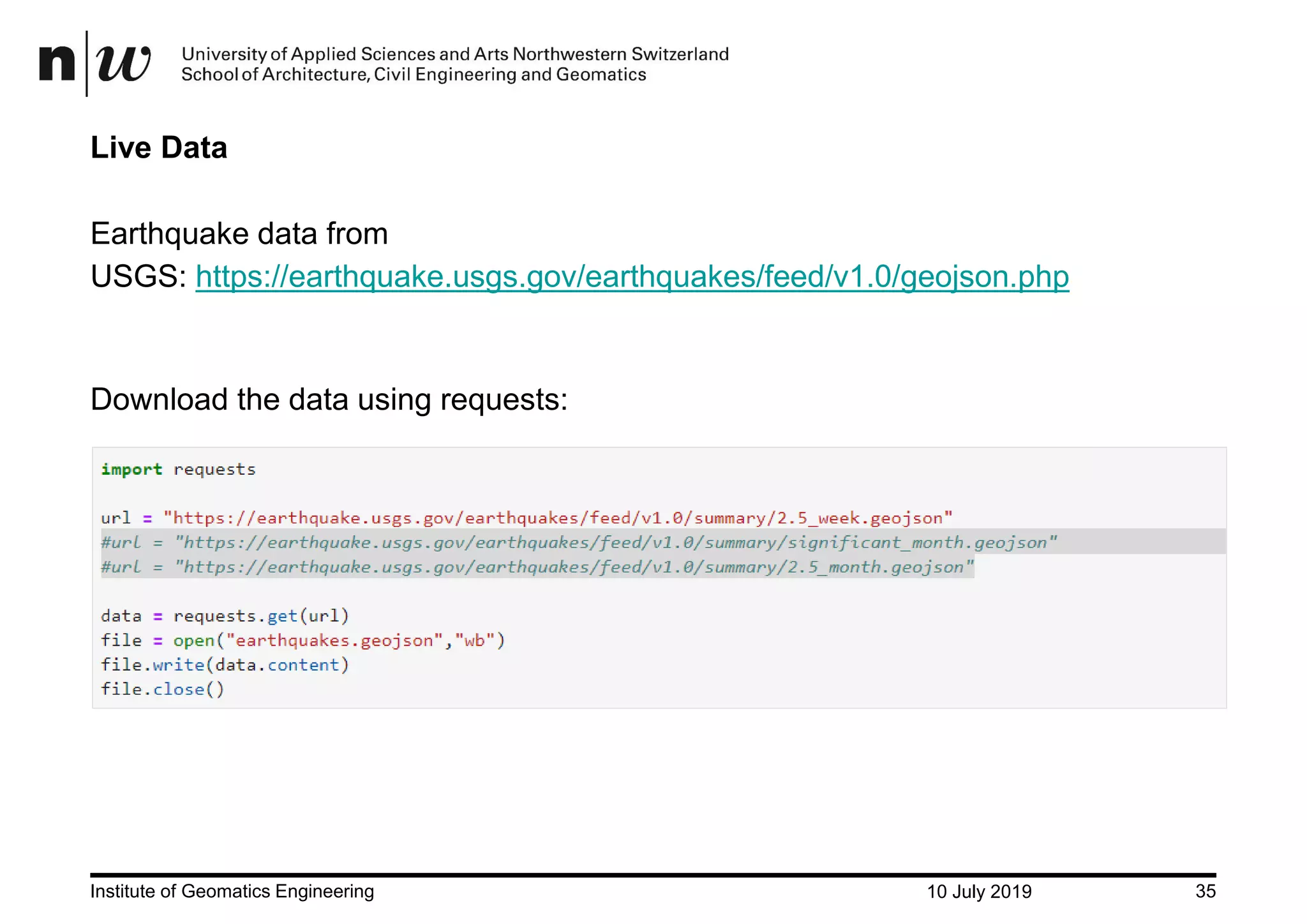Viewport: 1307px width, 924px height.
Task: Click the School of Architecture subtitle line
Action: click(x=414, y=75)
